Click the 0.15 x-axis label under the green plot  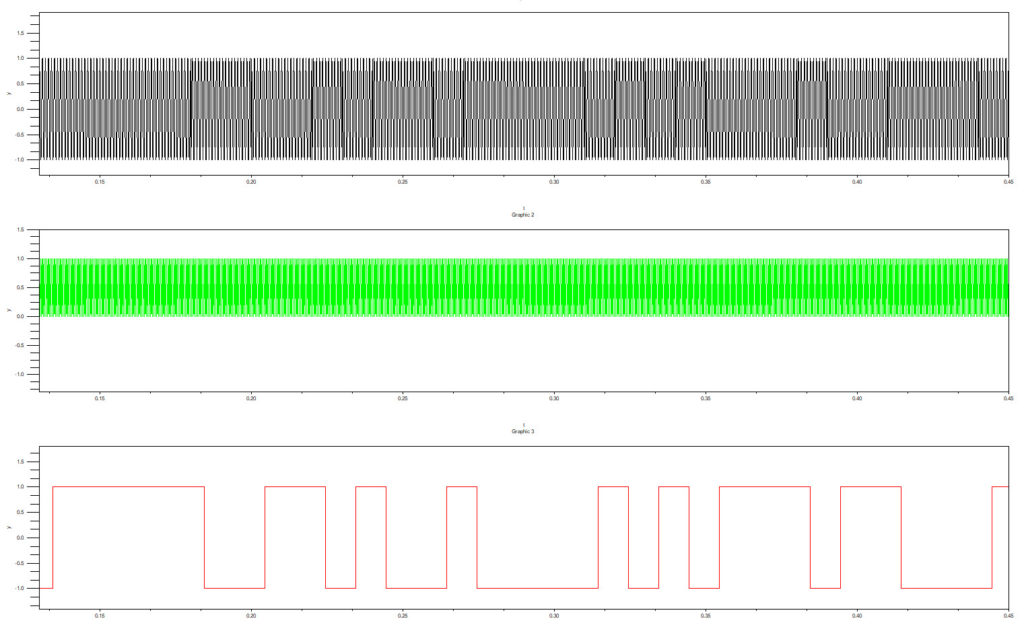pos(99,398)
